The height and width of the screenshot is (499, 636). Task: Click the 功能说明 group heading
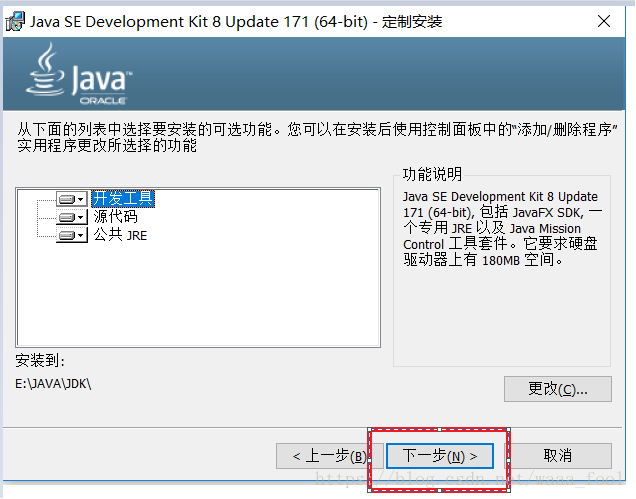(x=432, y=174)
